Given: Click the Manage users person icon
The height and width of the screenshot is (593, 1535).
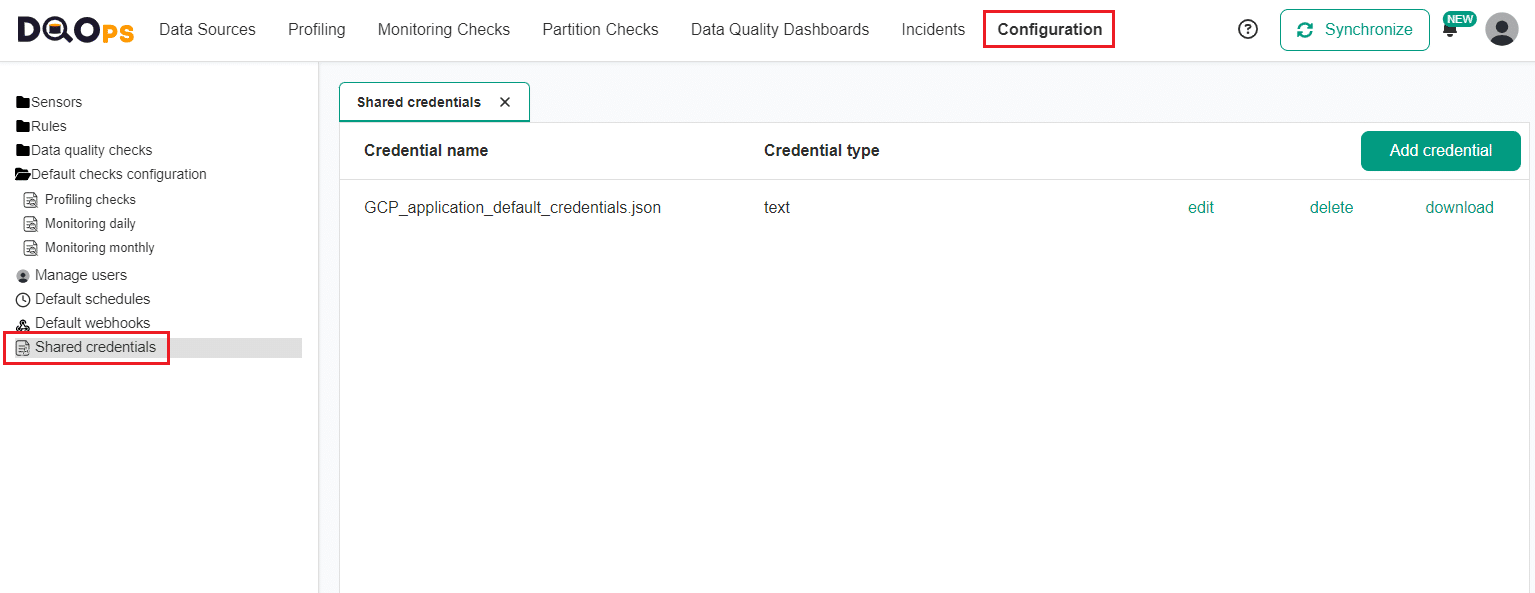Looking at the screenshot, I should 23,276.
